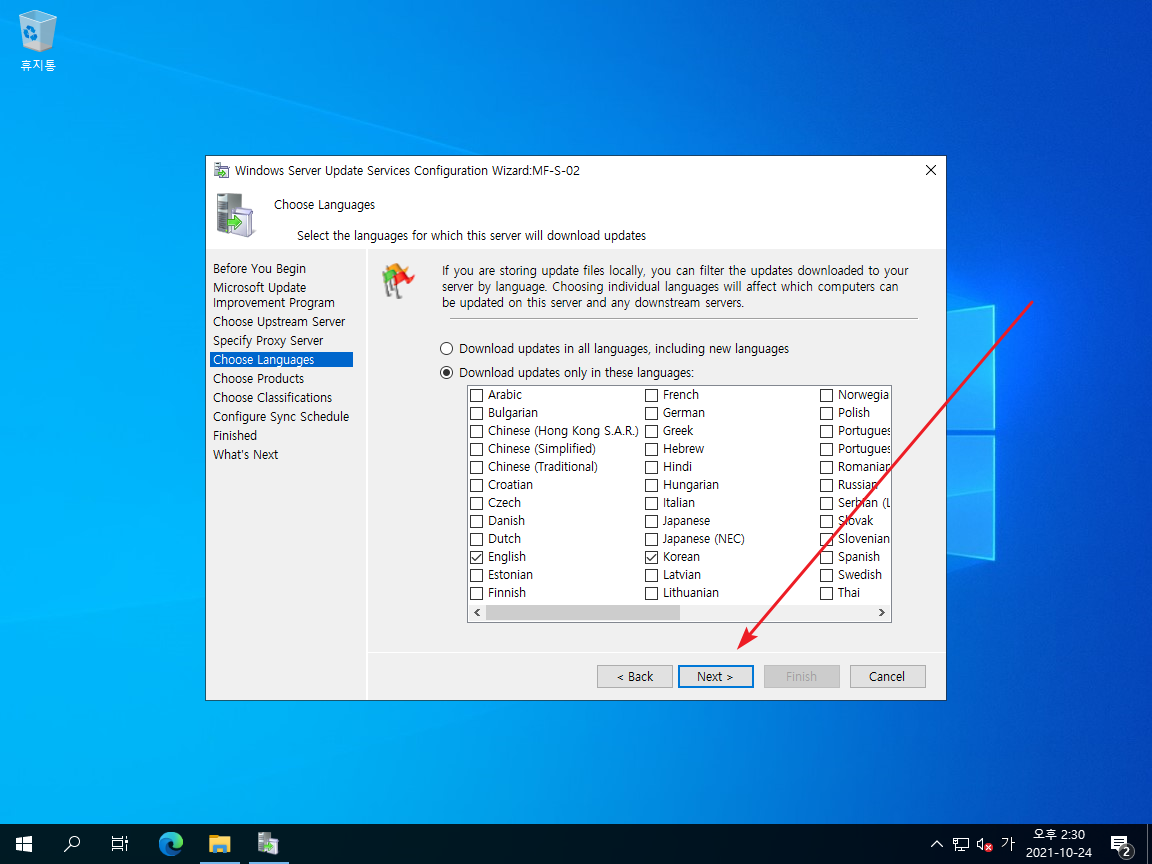Check the Hungarian language box
Screen dimensions: 1152x864
(652, 485)
